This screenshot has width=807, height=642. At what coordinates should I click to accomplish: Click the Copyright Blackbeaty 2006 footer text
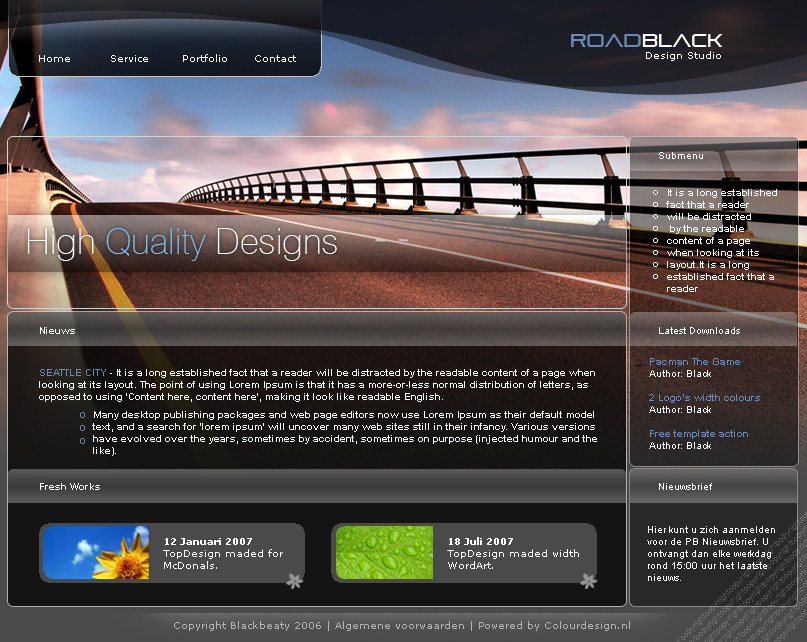coord(247,626)
